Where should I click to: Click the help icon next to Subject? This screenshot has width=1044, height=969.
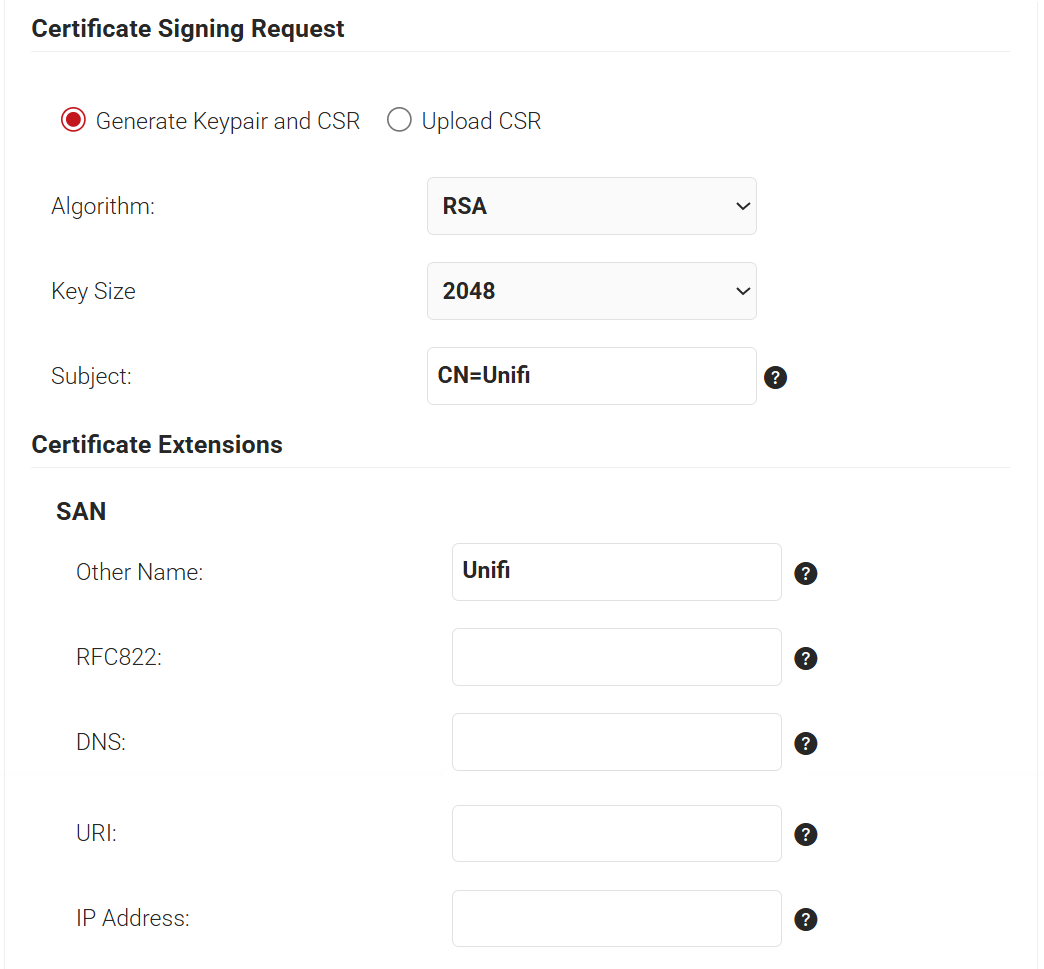(x=775, y=377)
